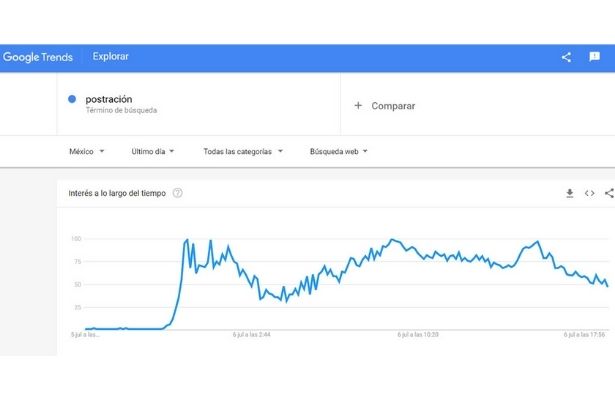Click the 6 jul 2:44 axis marker
615x400 pixels.
[x=251, y=335]
